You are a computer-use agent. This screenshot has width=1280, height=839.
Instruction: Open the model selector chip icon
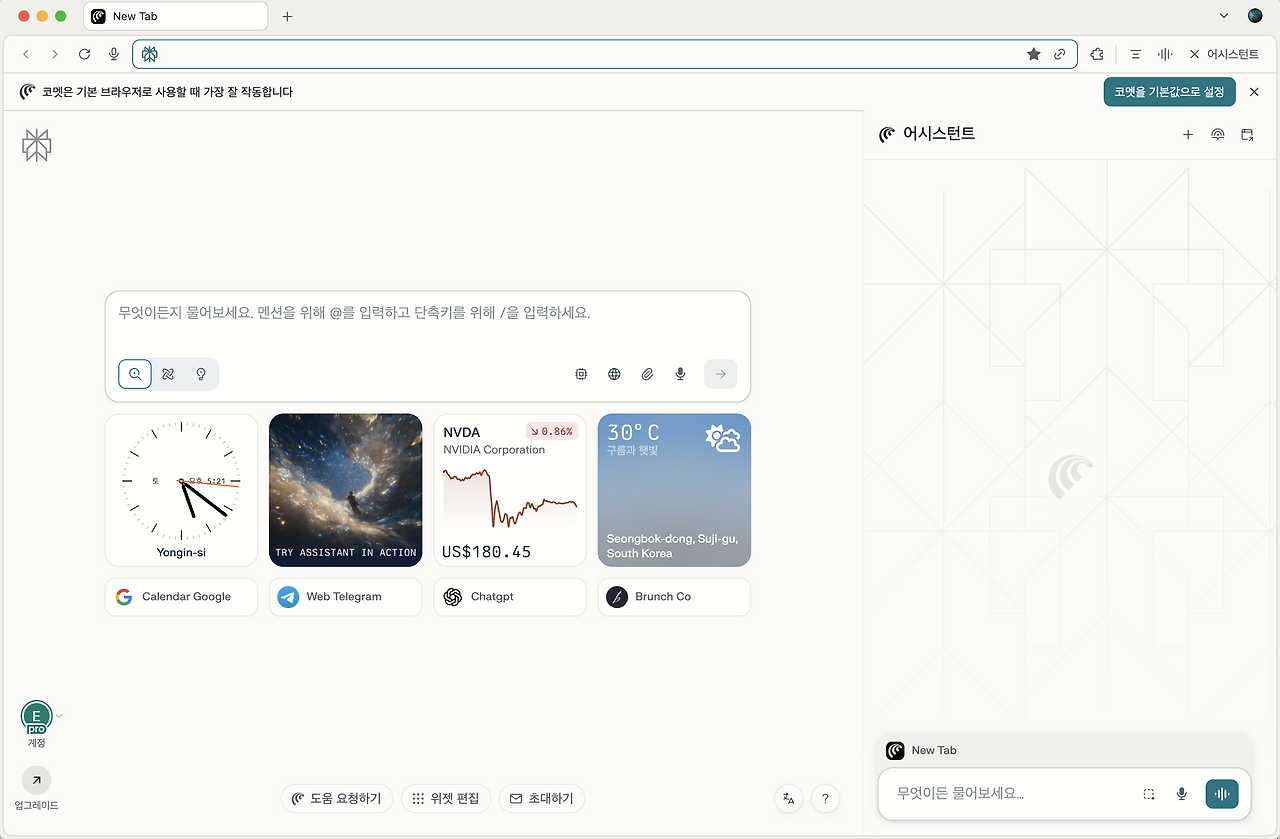[581, 374]
